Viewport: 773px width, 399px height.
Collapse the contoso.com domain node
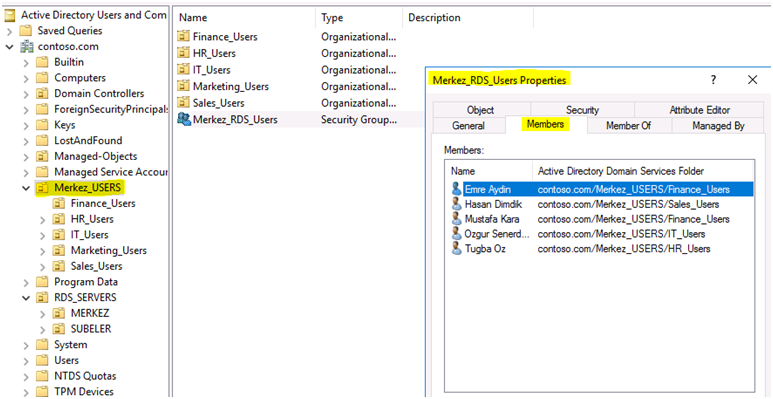tap(9, 47)
